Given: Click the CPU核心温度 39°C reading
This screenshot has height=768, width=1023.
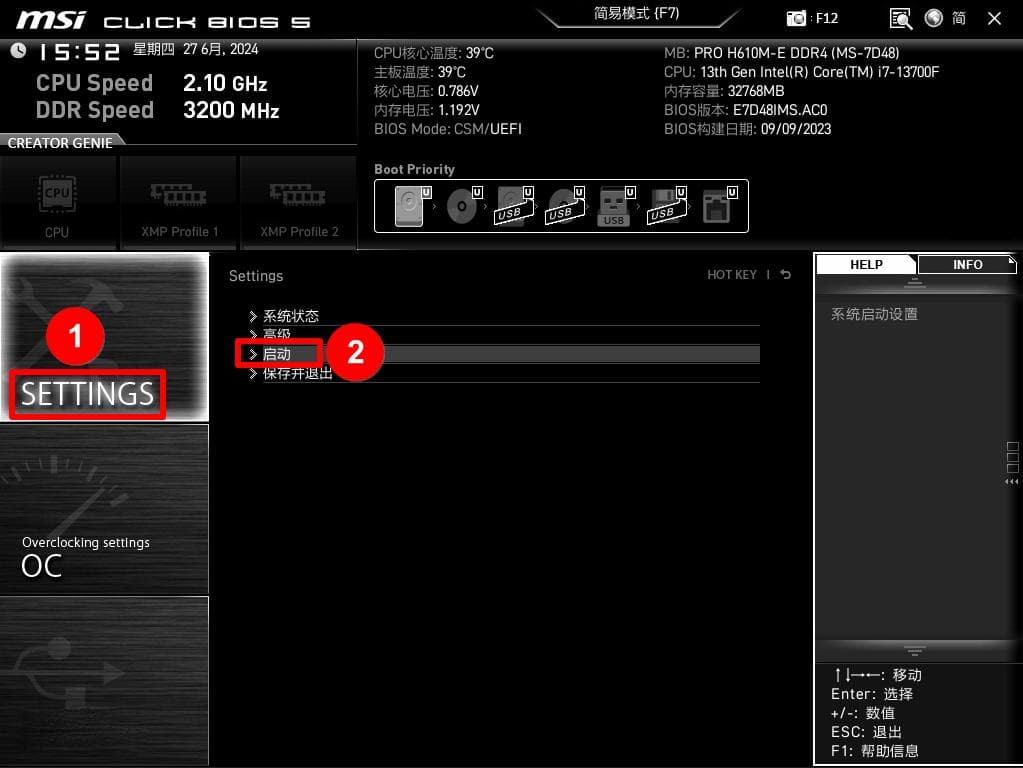Looking at the screenshot, I should [434, 53].
